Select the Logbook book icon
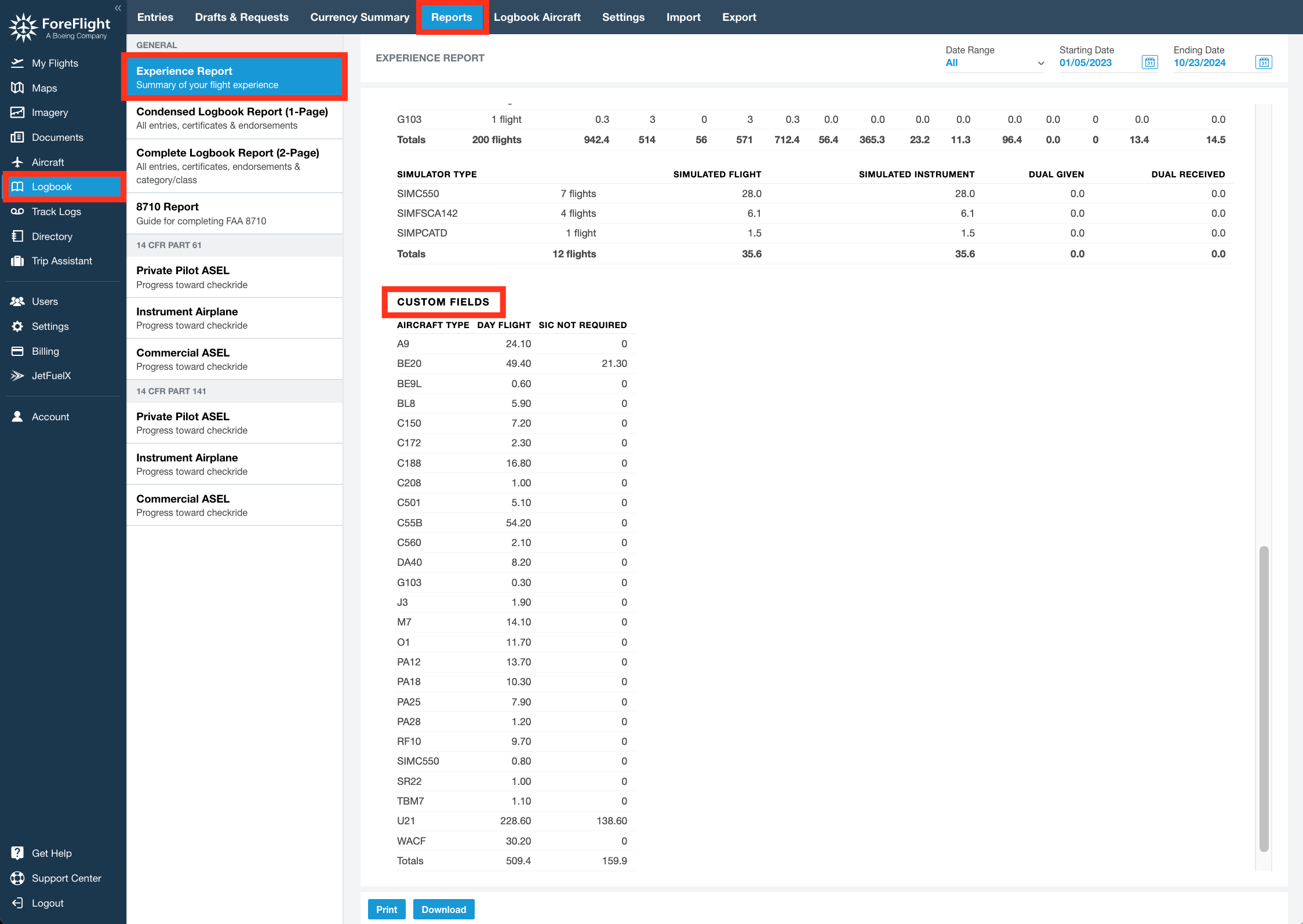1303x924 pixels. 17,187
